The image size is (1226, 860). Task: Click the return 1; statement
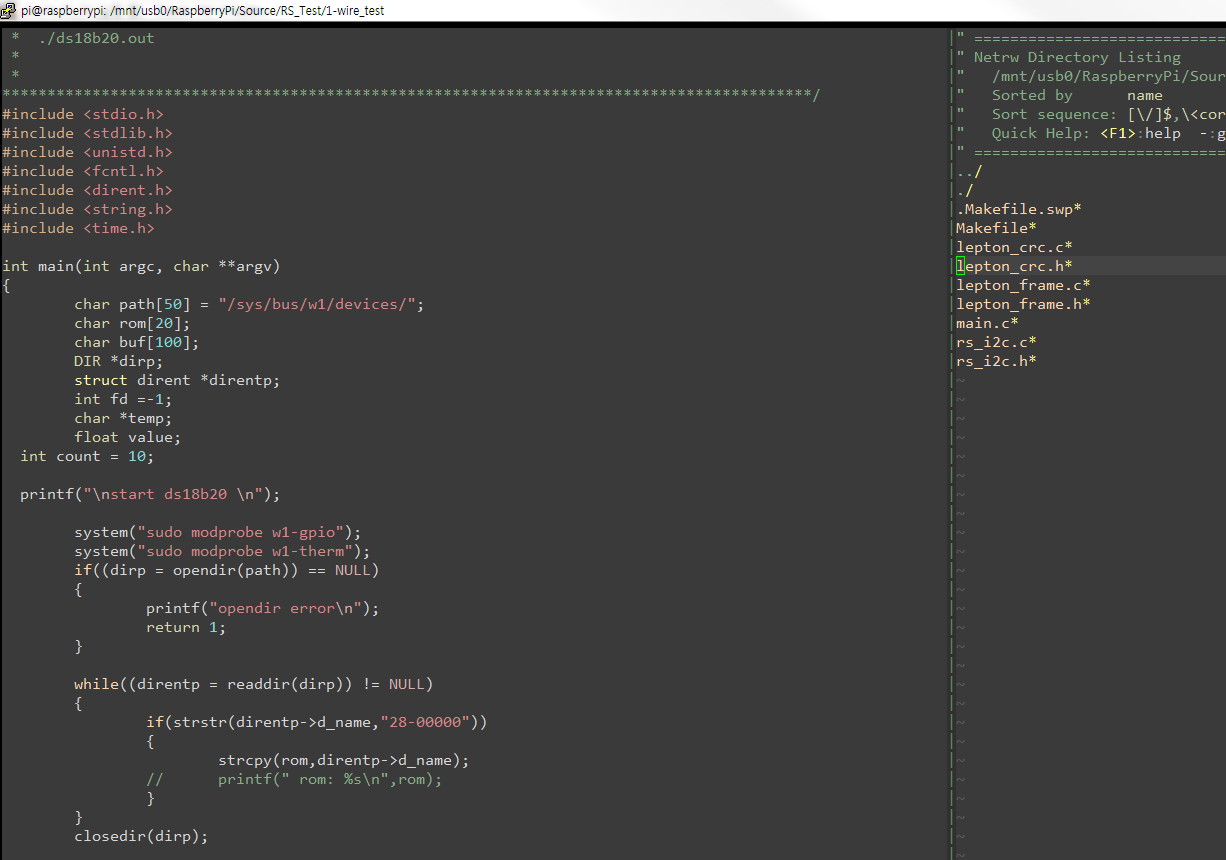coord(186,627)
